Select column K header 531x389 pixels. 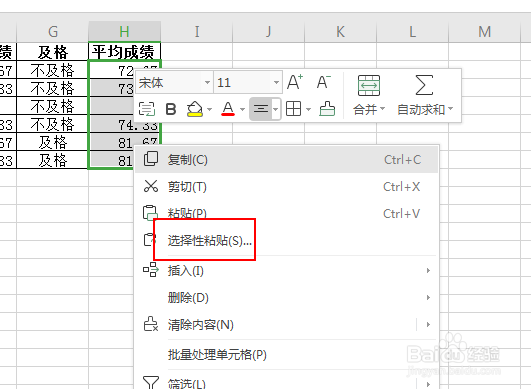pyautogui.click(x=340, y=32)
